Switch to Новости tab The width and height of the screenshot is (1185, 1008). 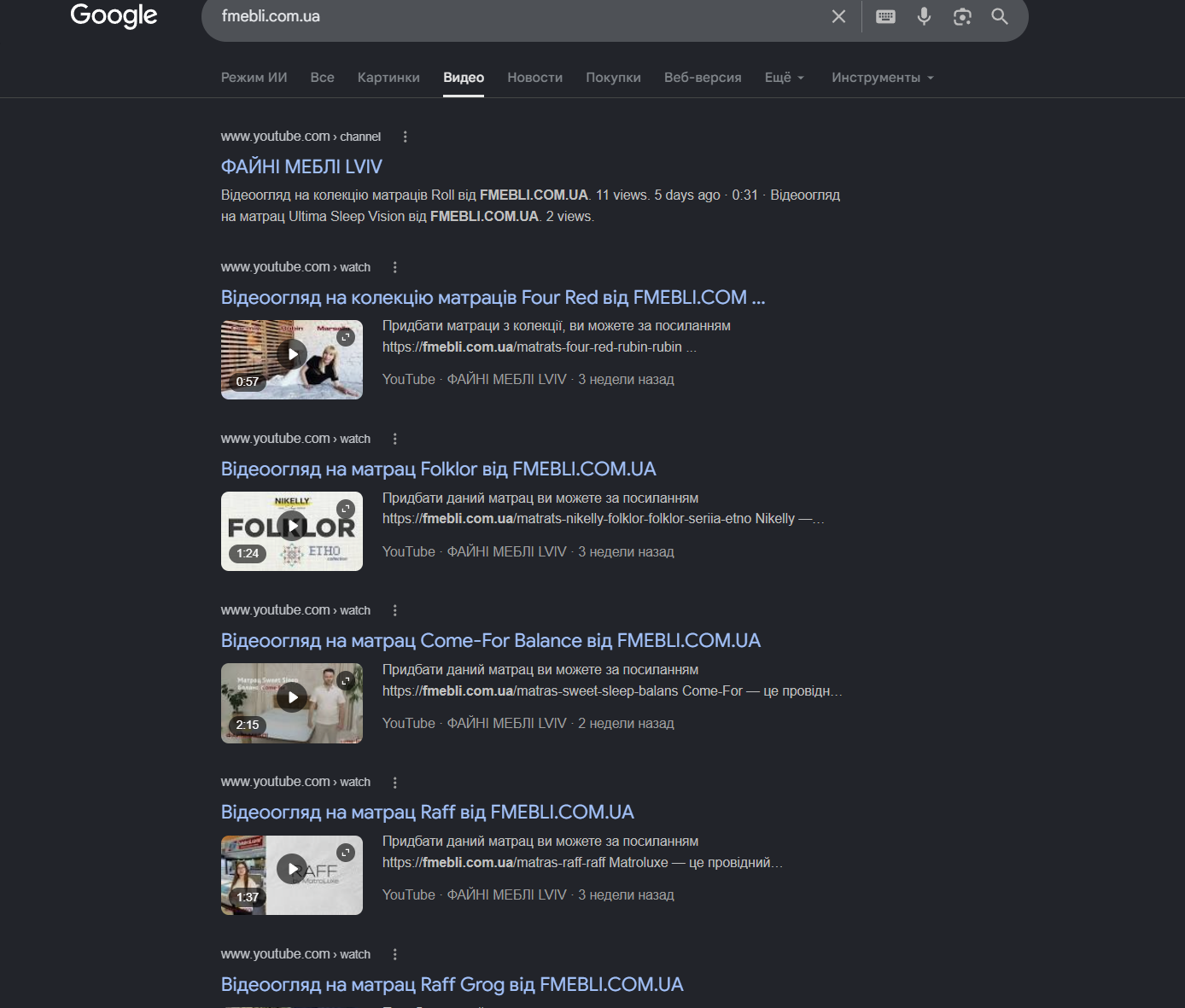(x=534, y=78)
